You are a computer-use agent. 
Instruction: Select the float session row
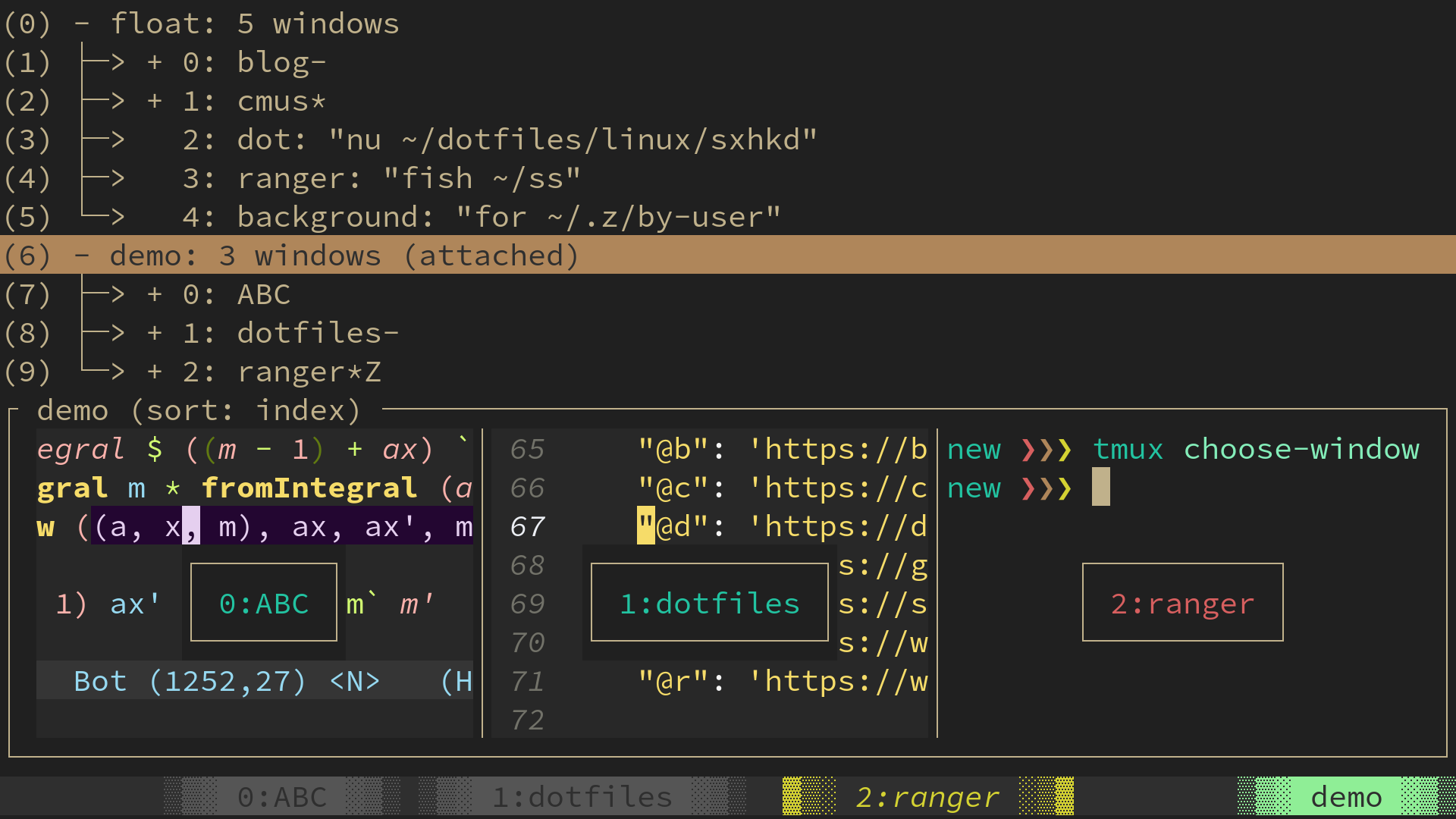(728, 24)
